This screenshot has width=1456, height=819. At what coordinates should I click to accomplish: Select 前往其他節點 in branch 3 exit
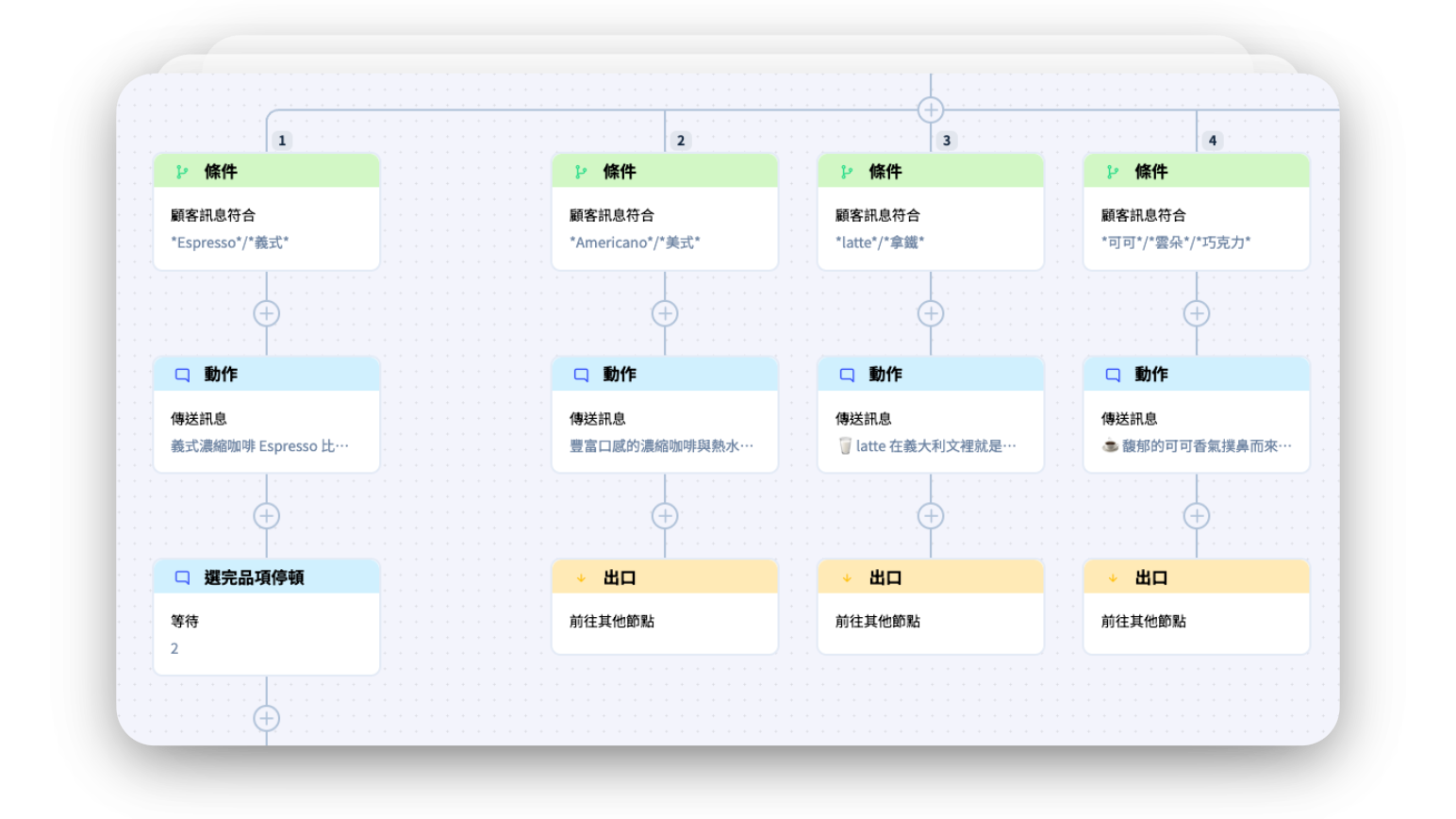tap(877, 621)
